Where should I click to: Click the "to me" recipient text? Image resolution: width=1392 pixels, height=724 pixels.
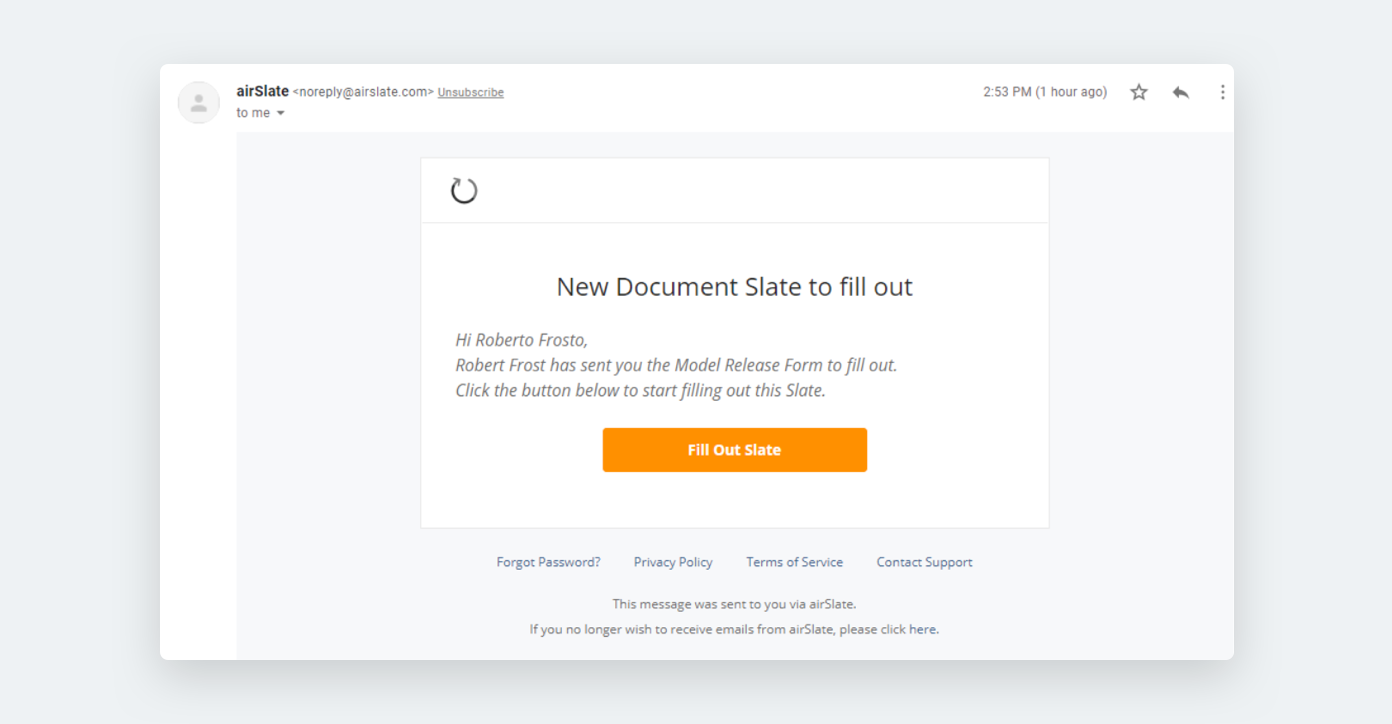tap(253, 113)
